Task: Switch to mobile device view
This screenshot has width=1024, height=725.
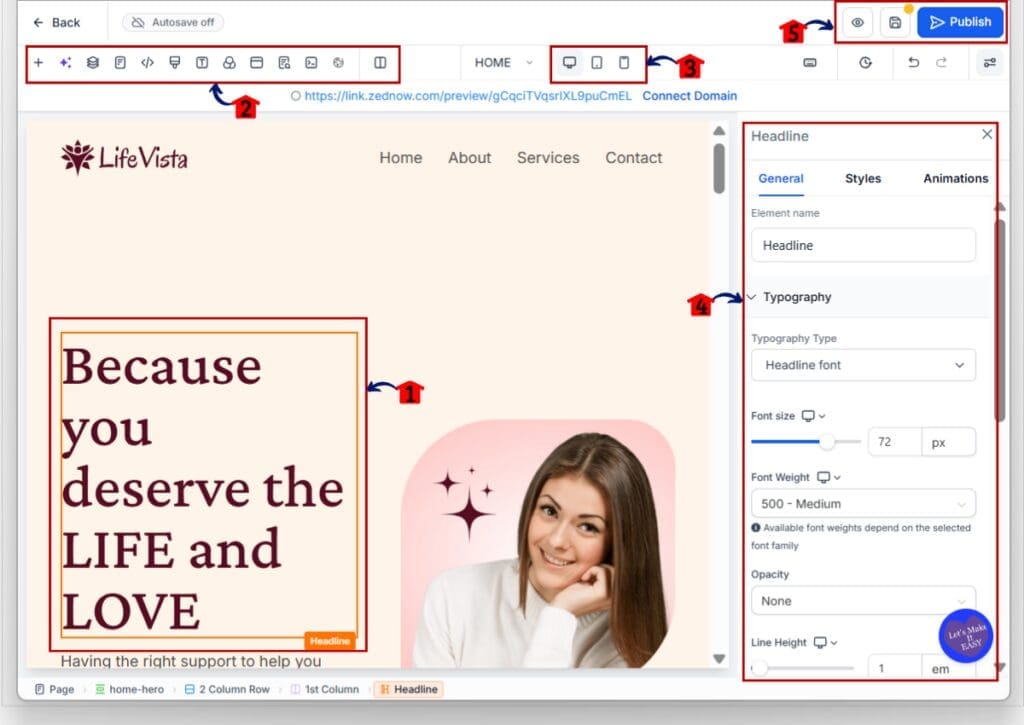Action: [x=624, y=63]
